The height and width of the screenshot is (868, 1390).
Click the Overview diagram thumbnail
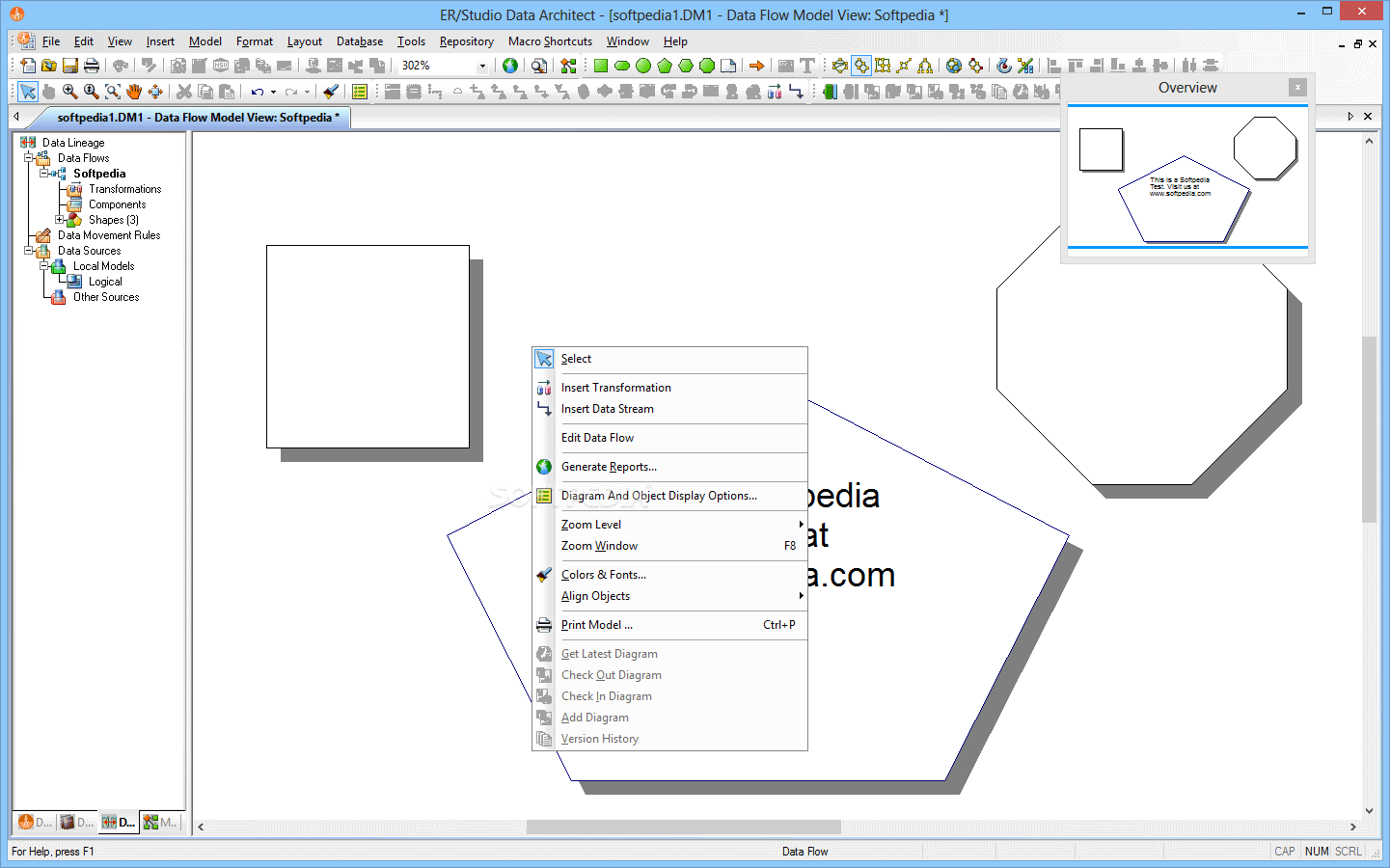tap(1187, 177)
